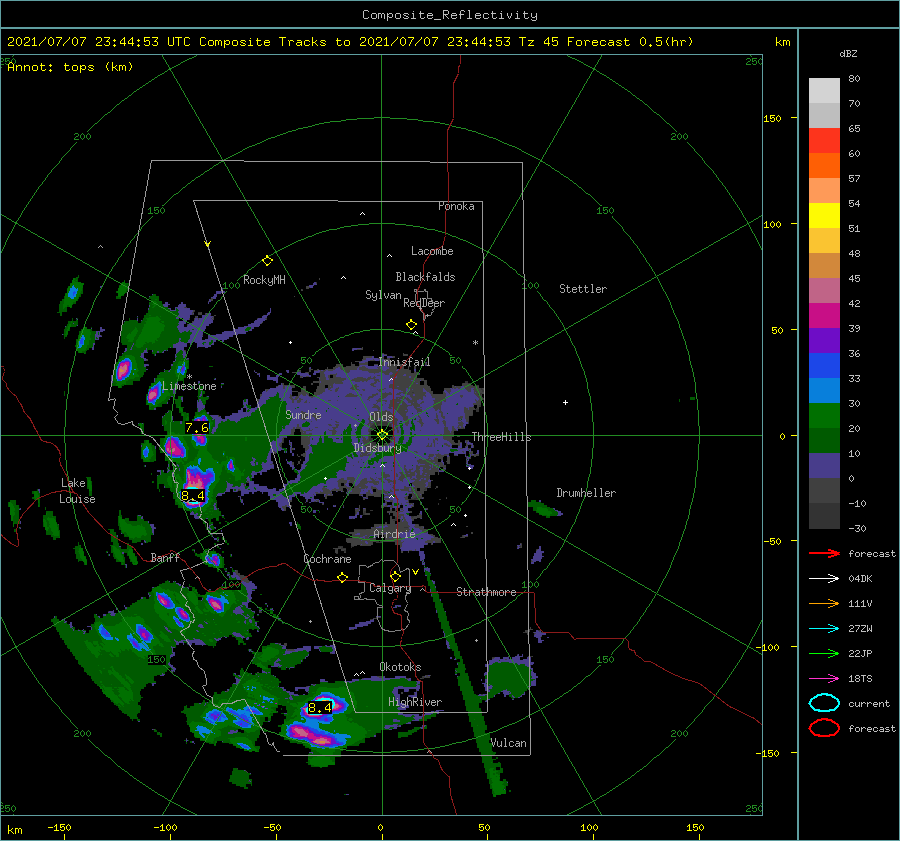Click the Calgary city label

[x=390, y=588]
